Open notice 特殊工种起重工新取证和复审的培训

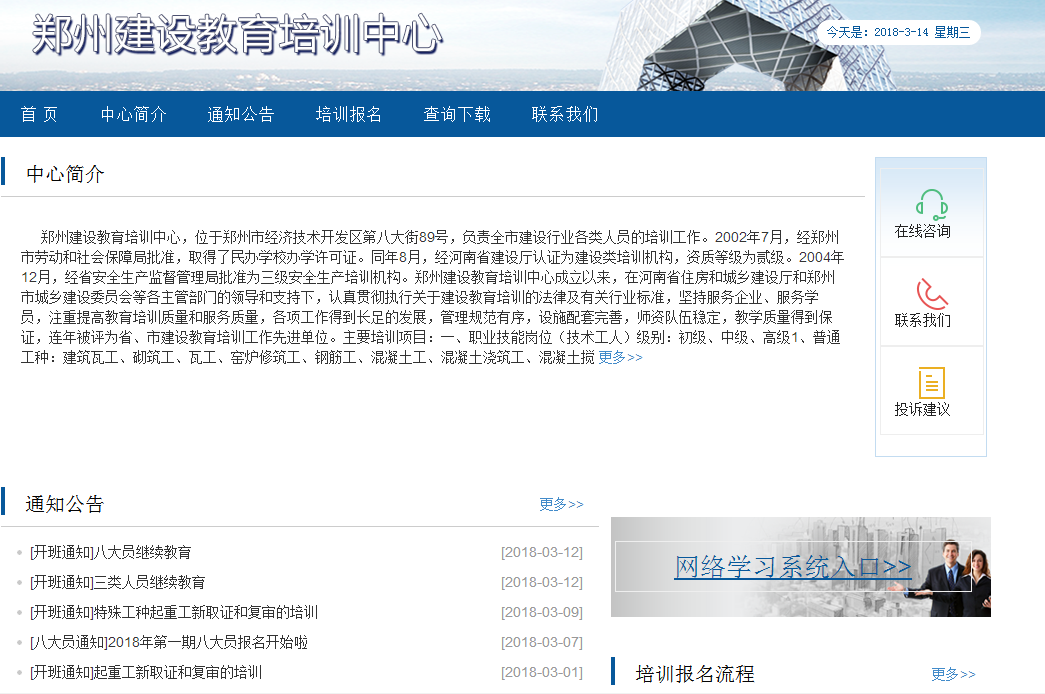coord(174,612)
